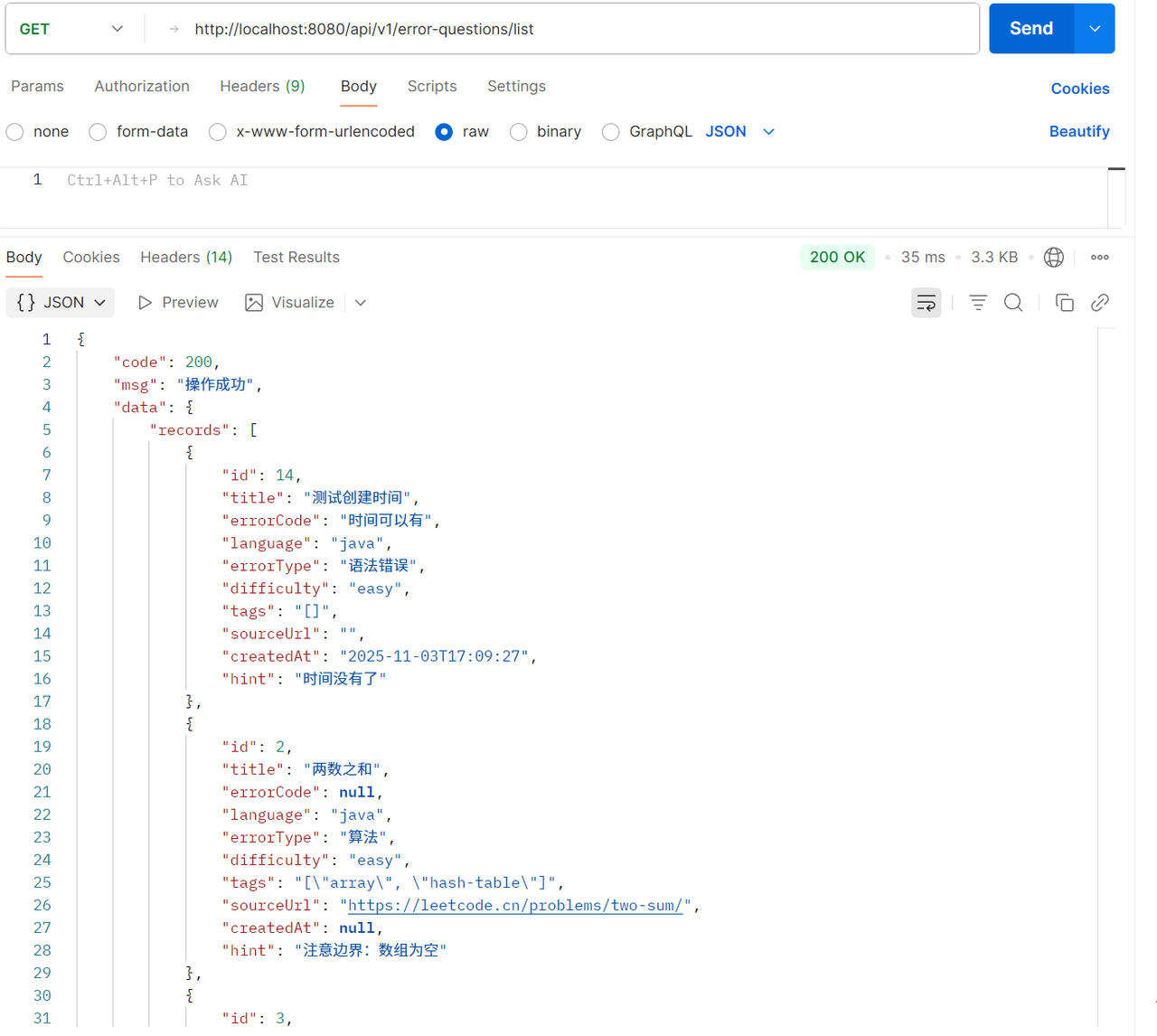Click the "errorCode": null line
The width and height of the screenshot is (1157, 1036).
click(x=303, y=793)
